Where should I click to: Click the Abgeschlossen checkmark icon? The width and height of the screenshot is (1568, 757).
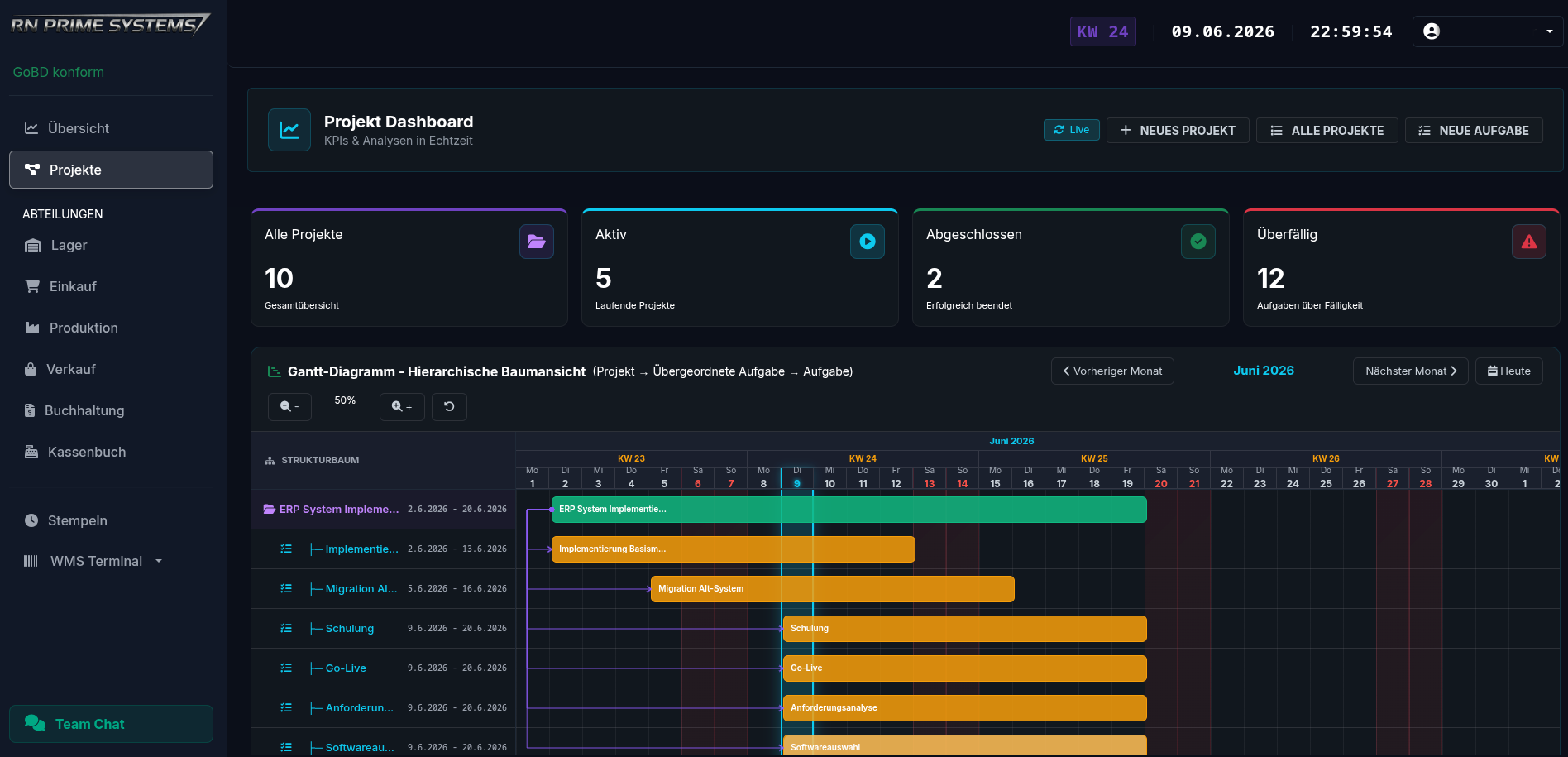click(x=1198, y=242)
